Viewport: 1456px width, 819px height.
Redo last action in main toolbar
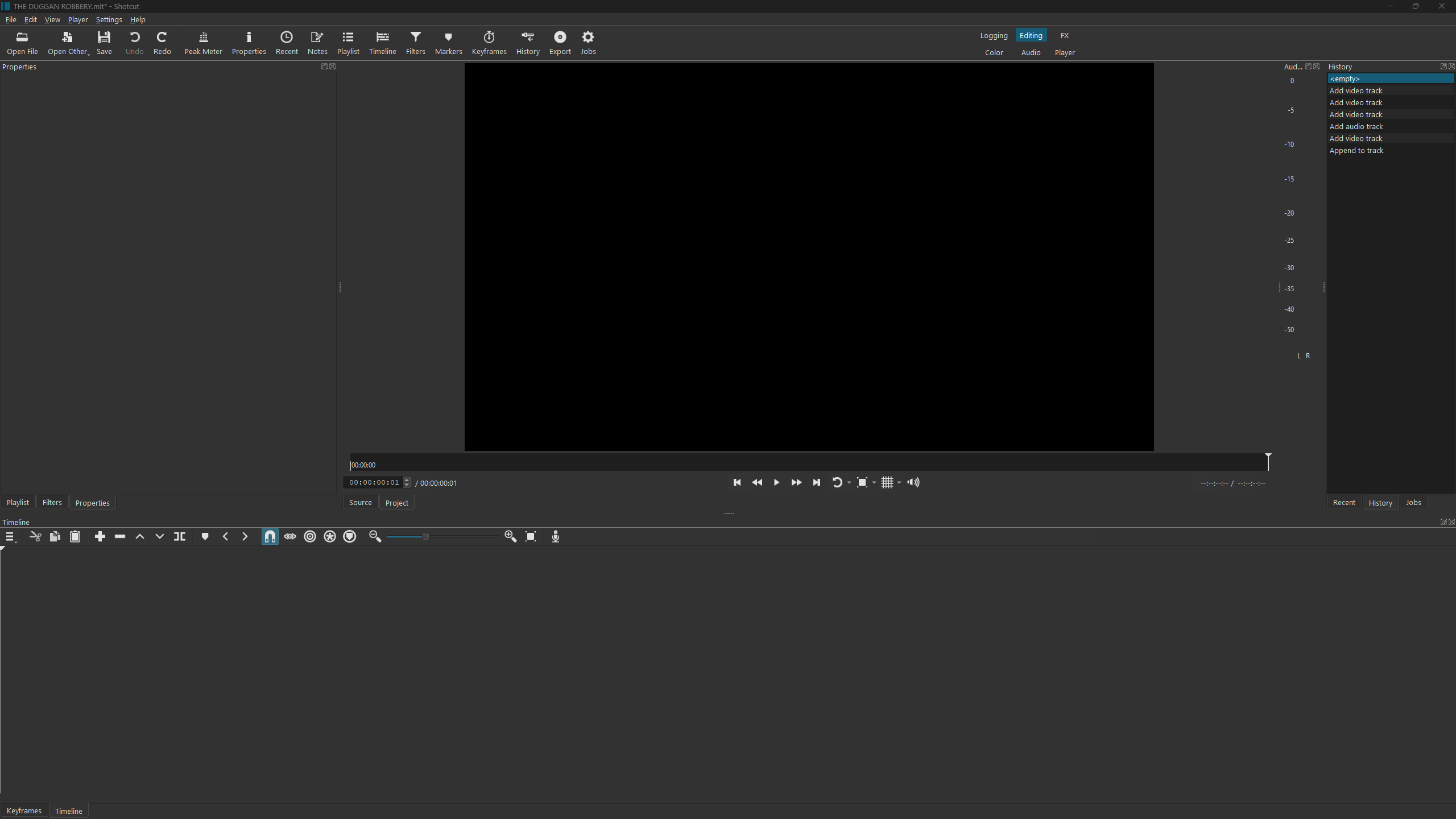point(162,43)
